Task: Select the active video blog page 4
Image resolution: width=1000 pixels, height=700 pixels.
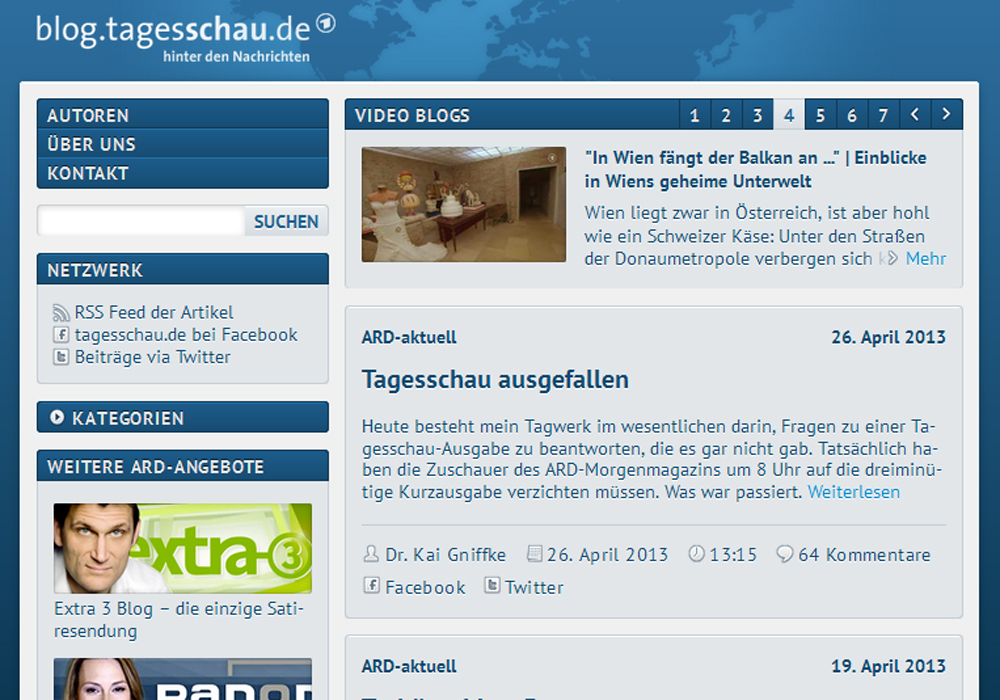Action: pyautogui.click(x=789, y=115)
